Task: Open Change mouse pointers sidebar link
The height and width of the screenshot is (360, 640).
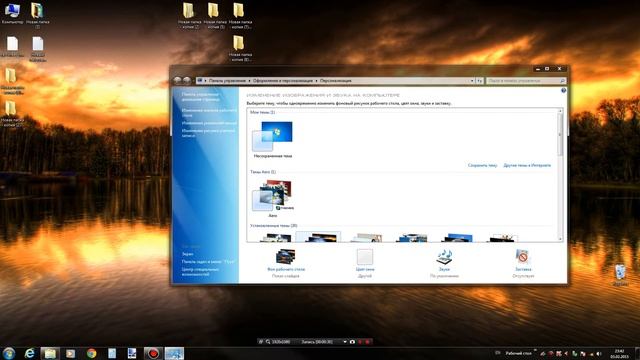Action: pyautogui.click(x=209, y=123)
